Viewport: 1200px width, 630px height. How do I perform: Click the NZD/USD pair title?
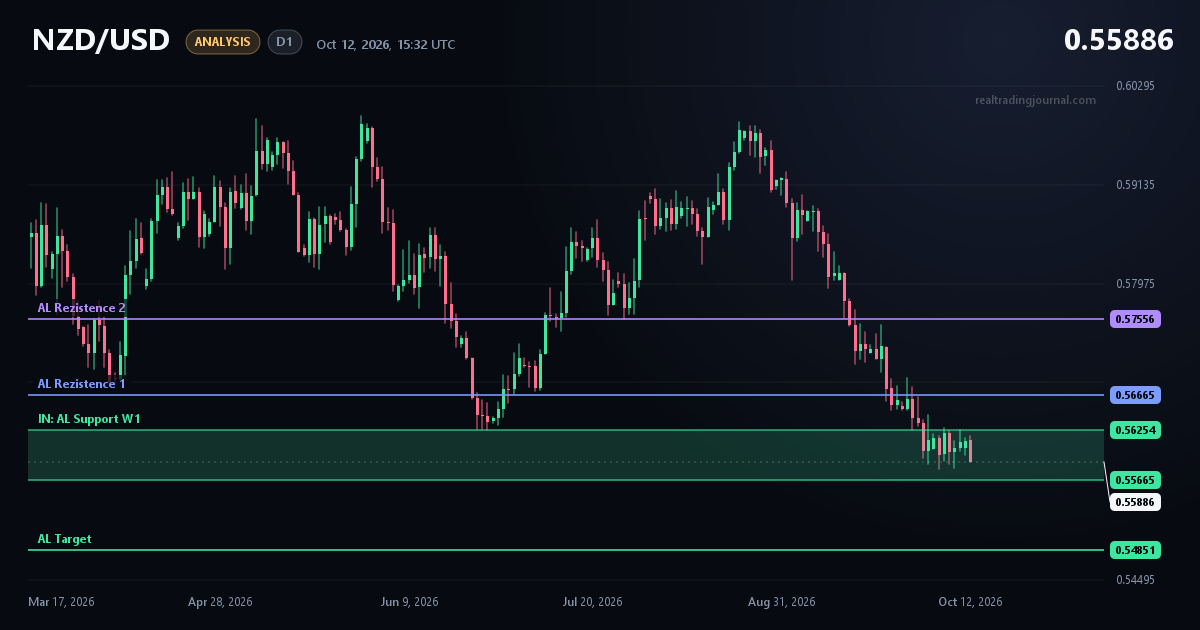(101, 41)
